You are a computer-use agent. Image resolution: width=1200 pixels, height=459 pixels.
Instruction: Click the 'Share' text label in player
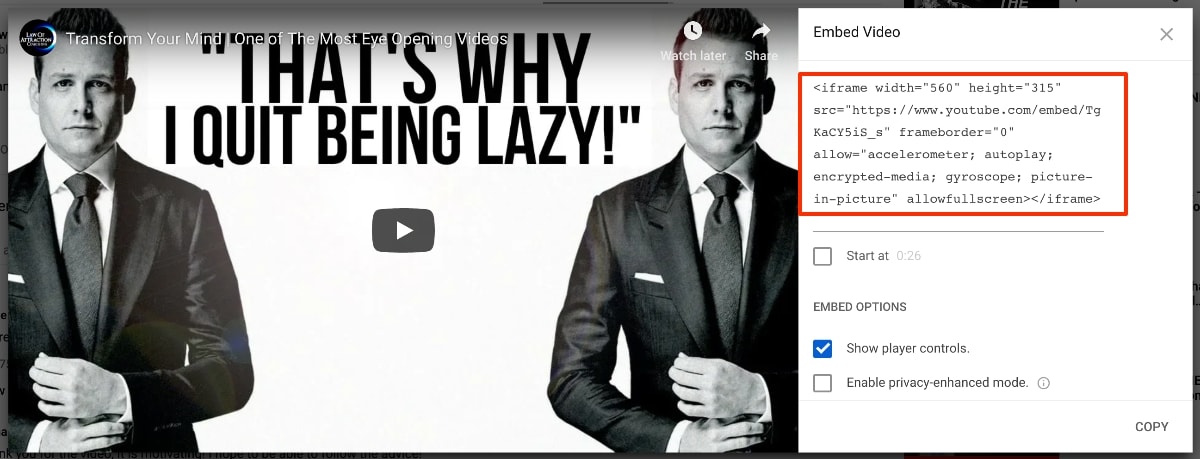761,56
